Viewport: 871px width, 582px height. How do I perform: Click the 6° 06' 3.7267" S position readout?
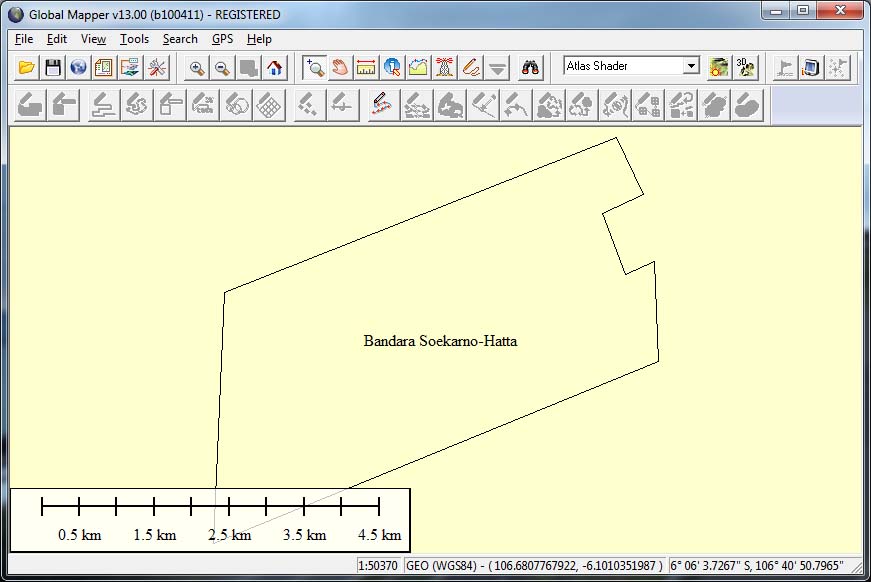(757, 565)
